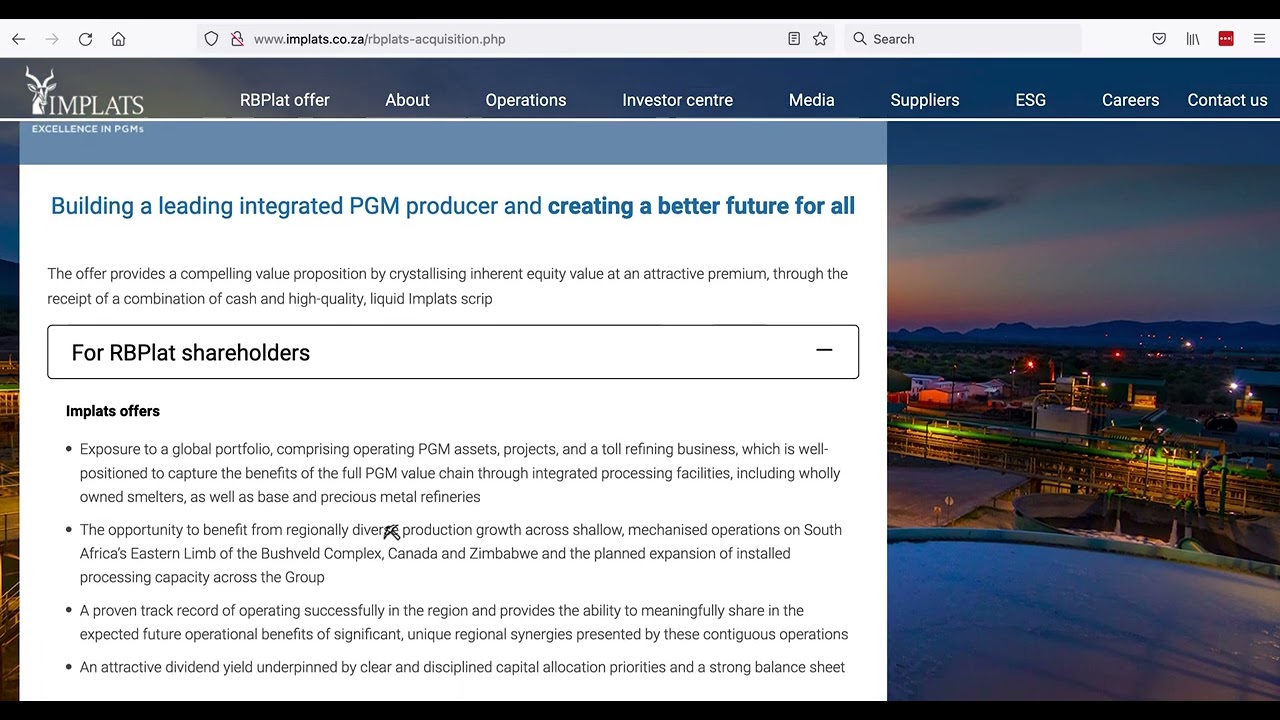Click into the browser Search box
The image size is (1280, 720).
tap(963, 39)
